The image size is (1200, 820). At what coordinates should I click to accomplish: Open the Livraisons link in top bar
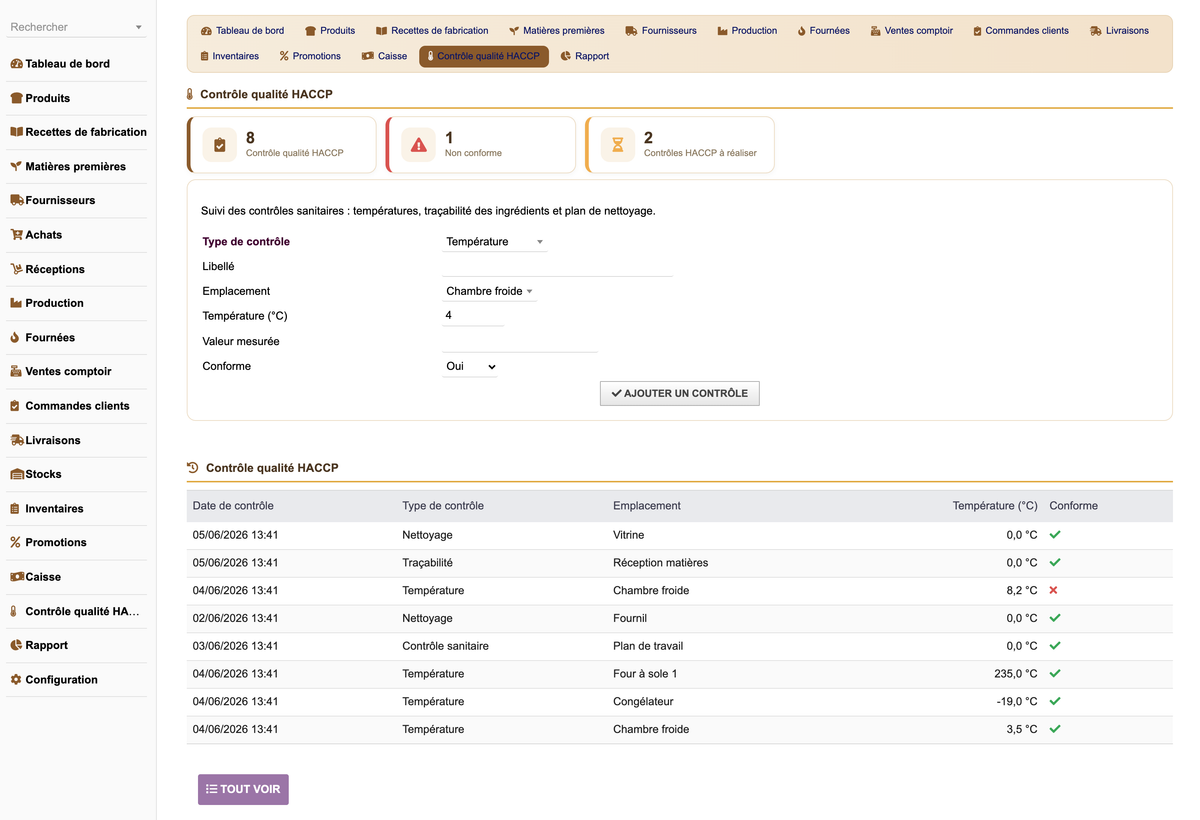pyautogui.click(x=1119, y=31)
